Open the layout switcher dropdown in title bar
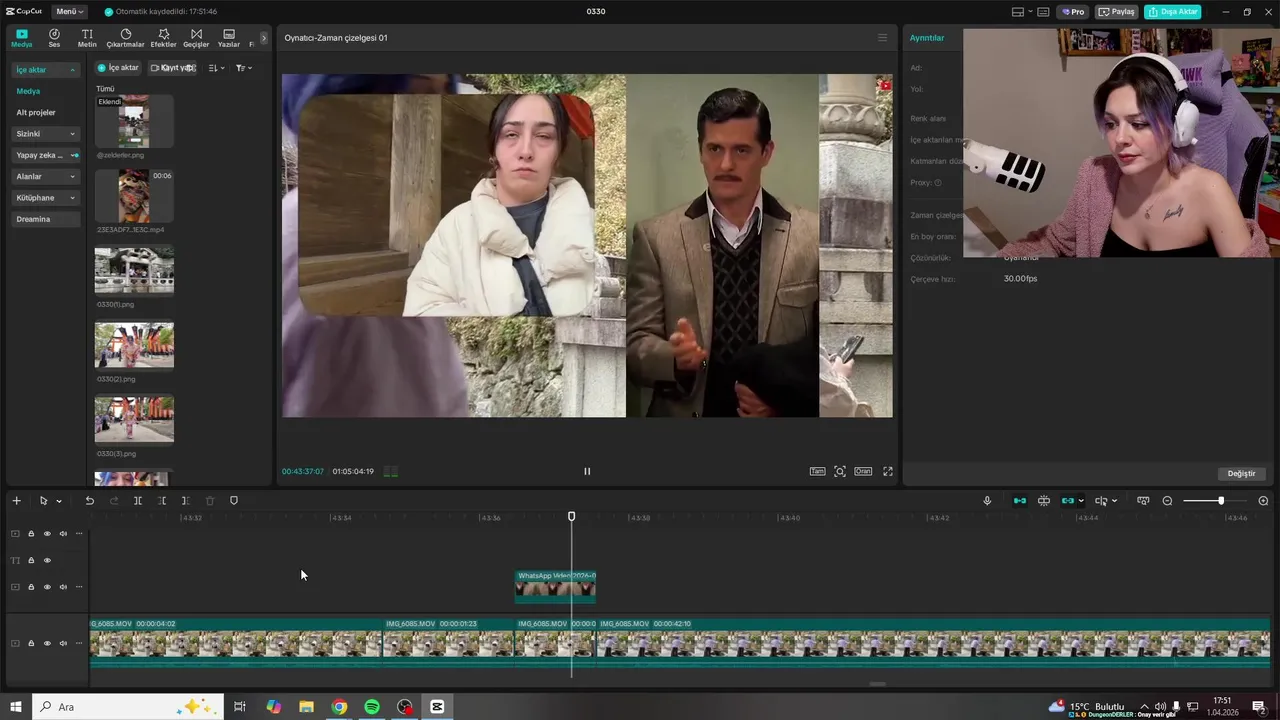The image size is (1280, 720). 1020,12
